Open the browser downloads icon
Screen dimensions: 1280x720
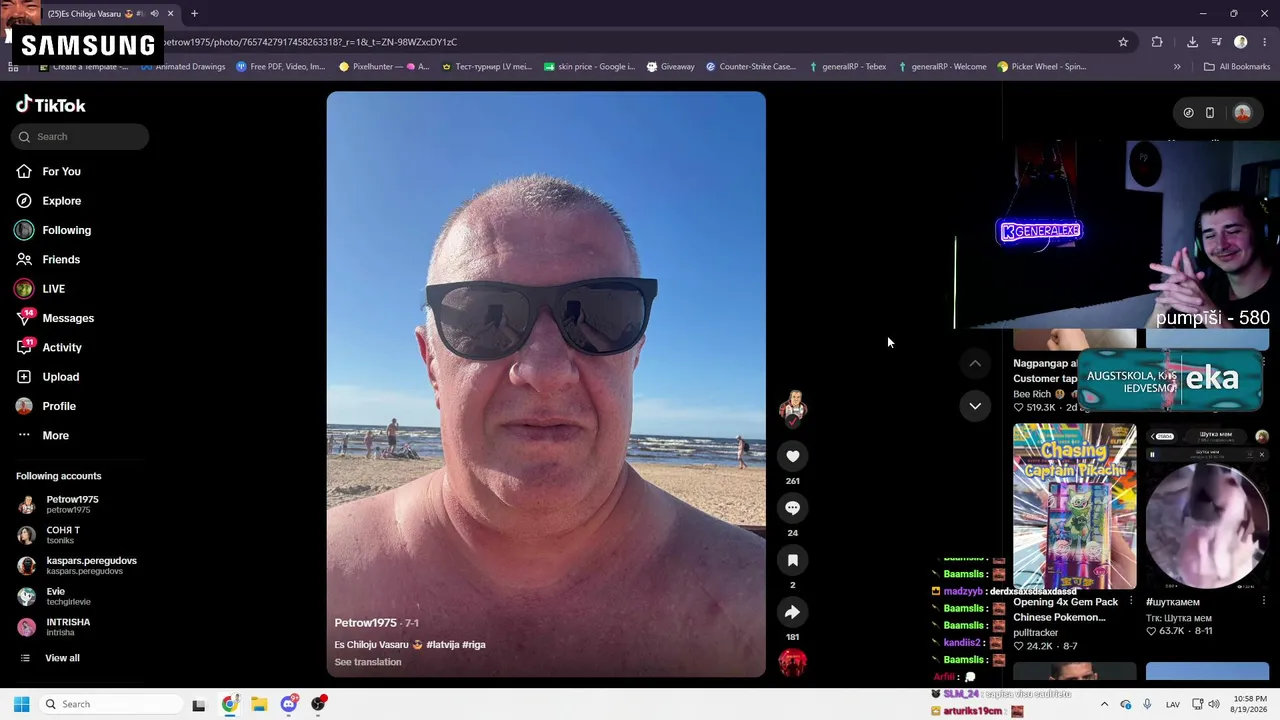coord(1192,42)
